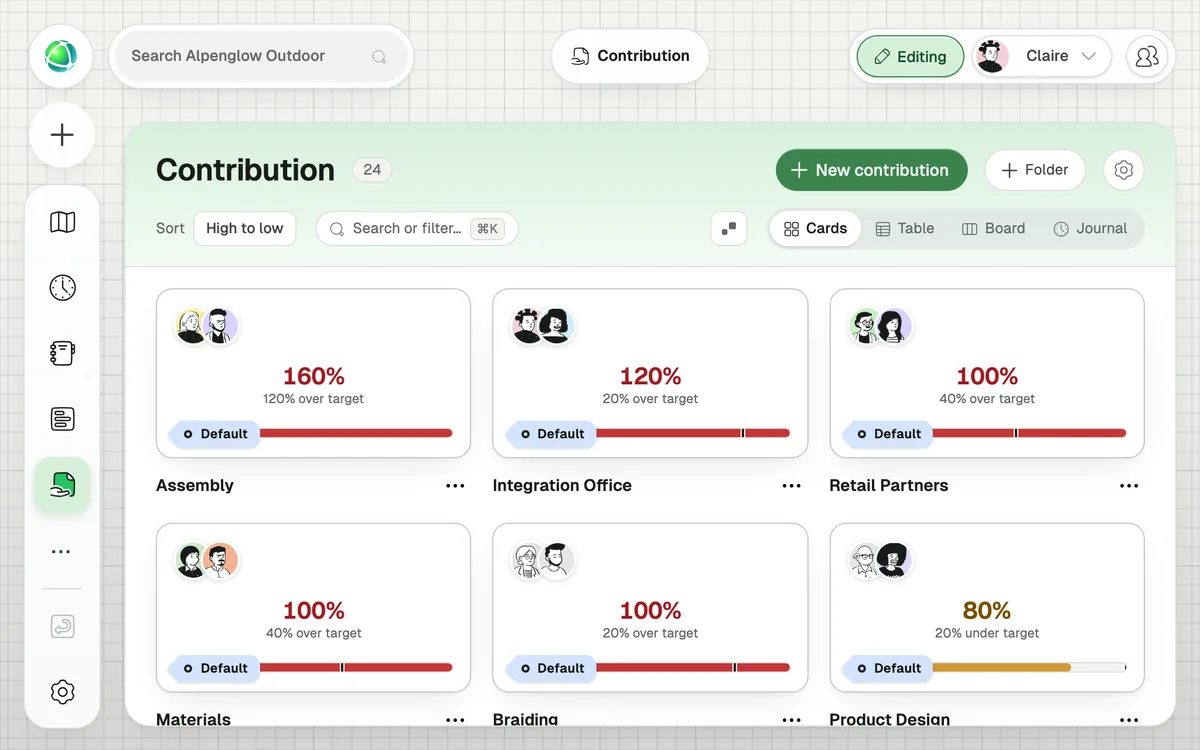The image size is (1200, 750).
Task: Click '120% over target' text
Action: [x=314, y=399]
